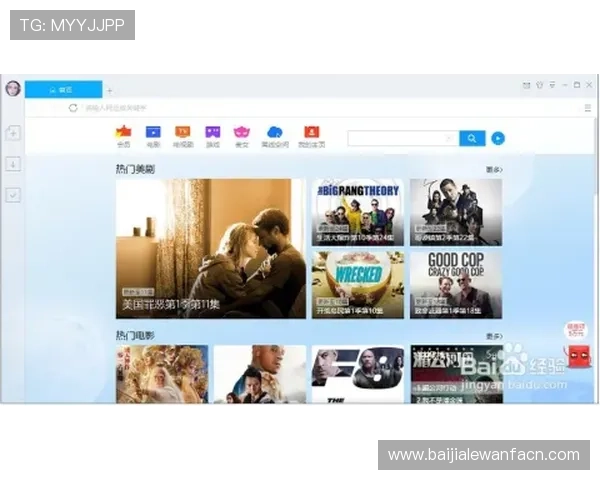The height and width of the screenshot is (480, 600).
Task: Click 更多 link beside 热门电影
Action: 494,337
